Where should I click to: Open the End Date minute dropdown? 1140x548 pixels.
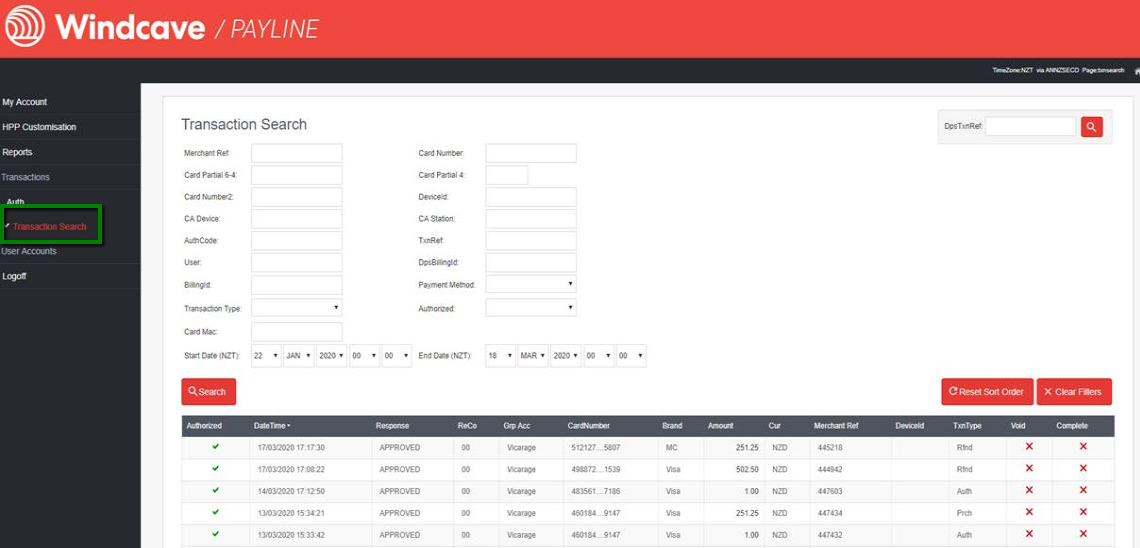click(631, 355)
